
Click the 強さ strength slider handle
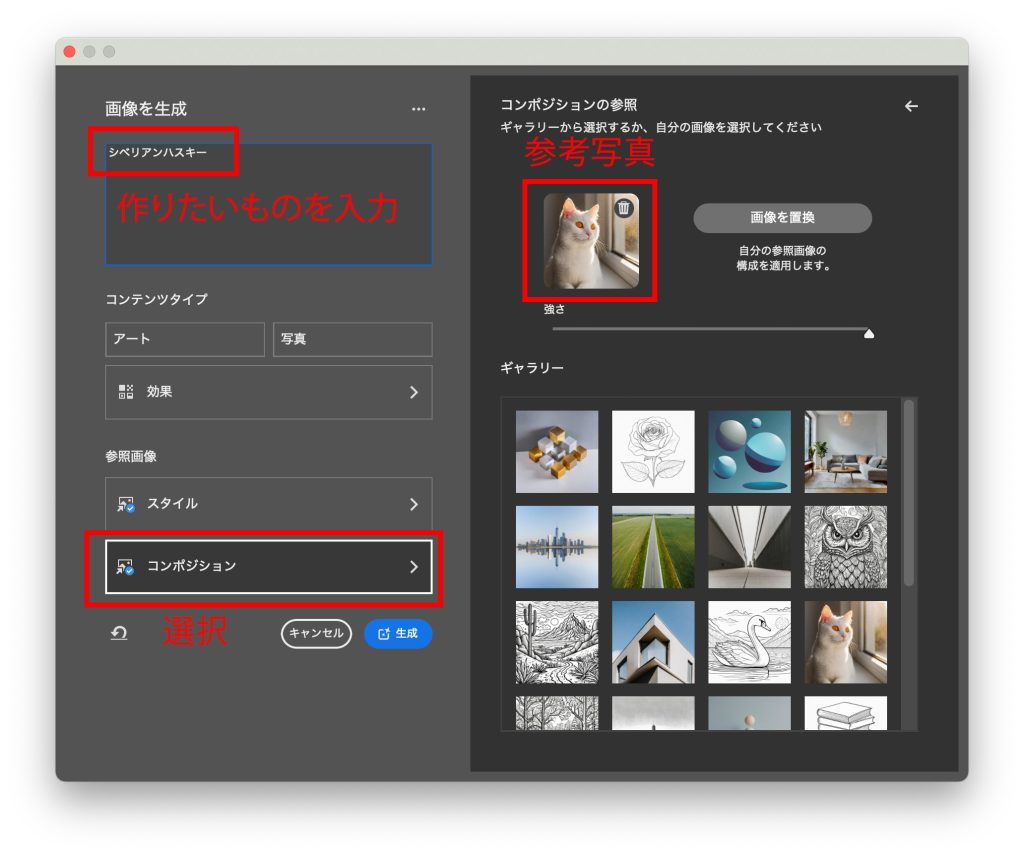[869, 334]
